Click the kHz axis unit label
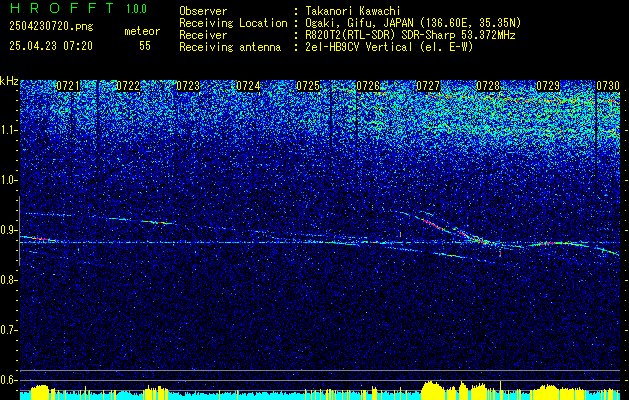 click(x=9, y=81)
